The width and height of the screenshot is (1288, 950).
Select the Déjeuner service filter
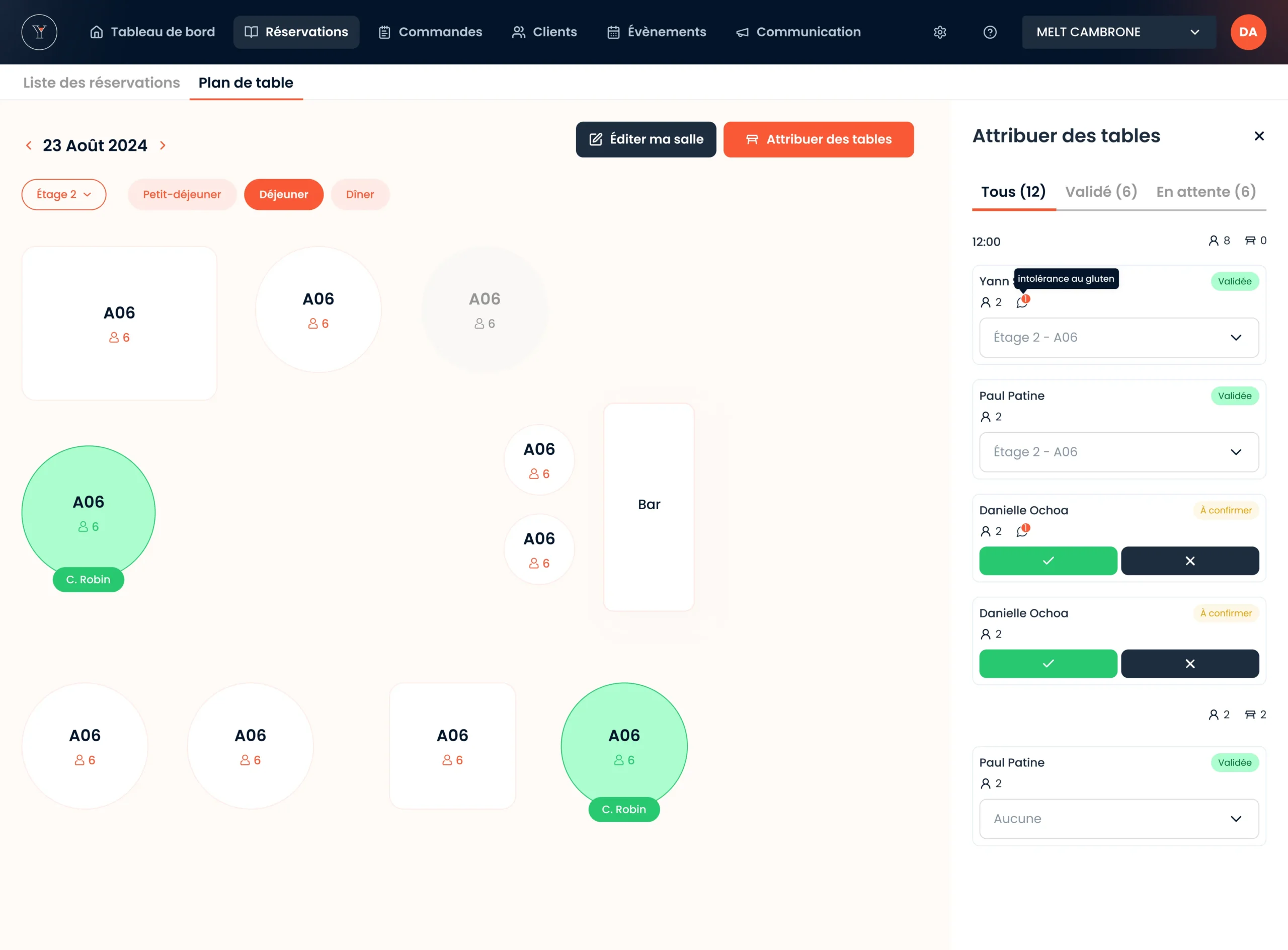283,194
